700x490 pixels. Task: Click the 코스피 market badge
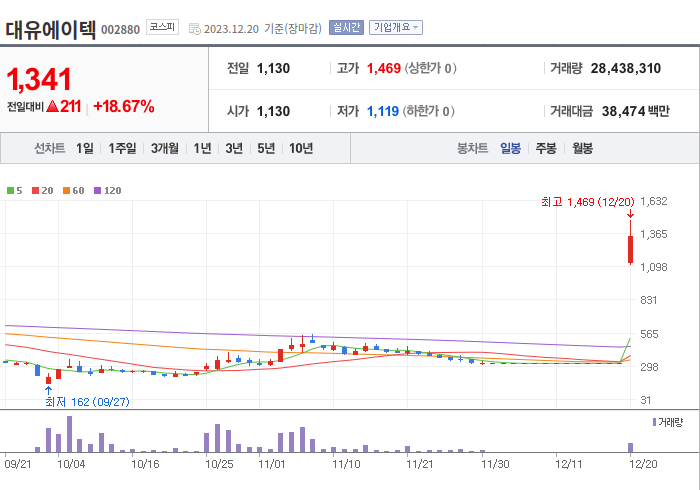(162, 27)
